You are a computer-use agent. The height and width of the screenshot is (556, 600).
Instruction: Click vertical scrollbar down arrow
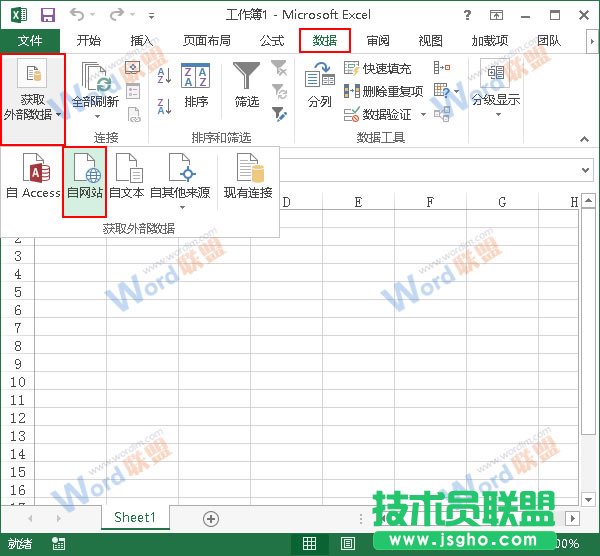tap(588, 499)
